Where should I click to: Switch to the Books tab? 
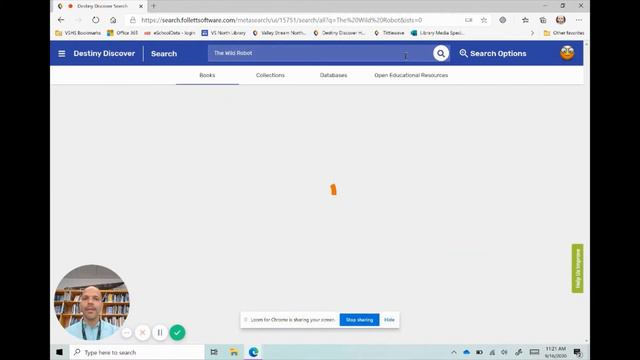pos(207,75)
